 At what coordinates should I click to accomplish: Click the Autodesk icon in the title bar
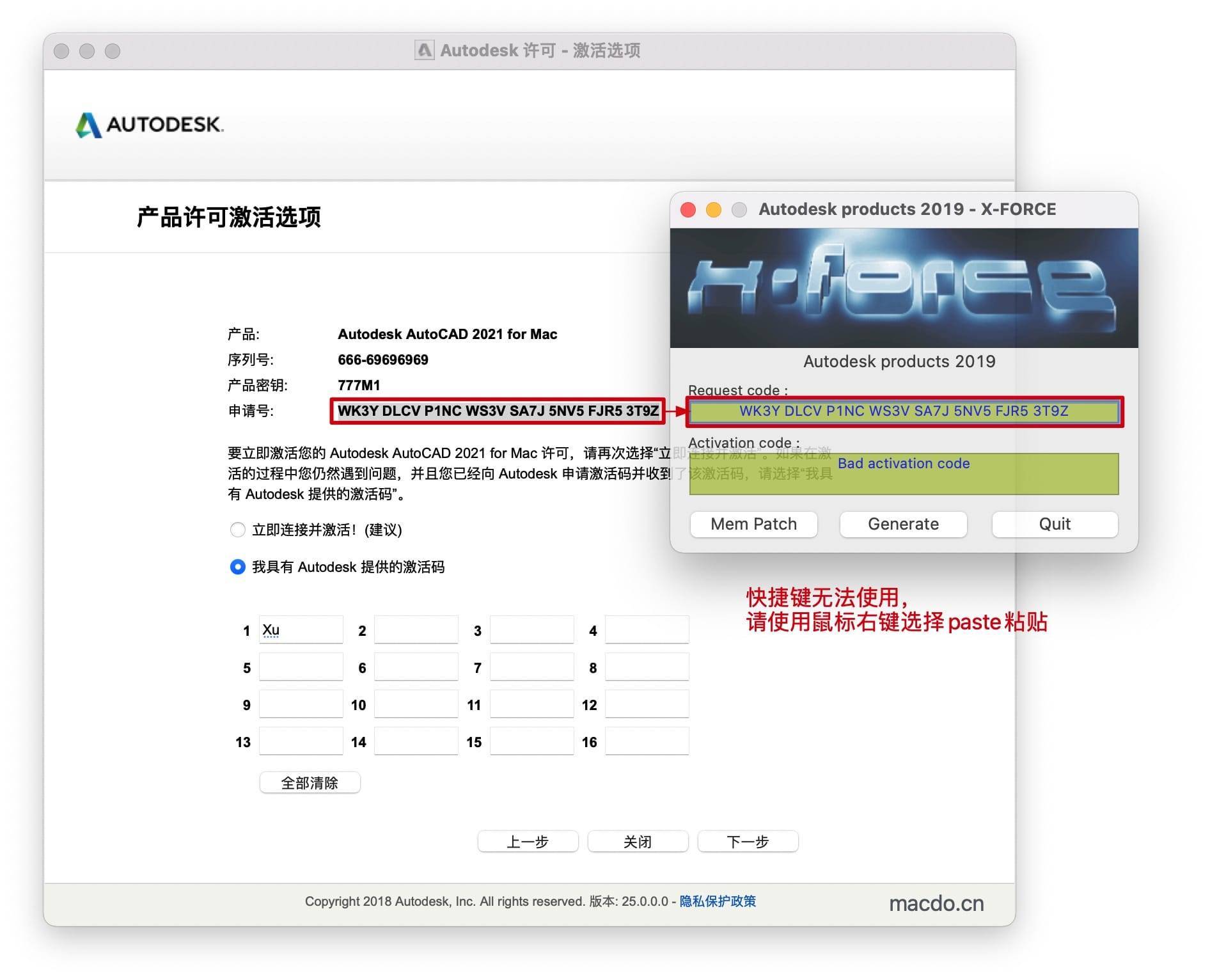point(424,51)
